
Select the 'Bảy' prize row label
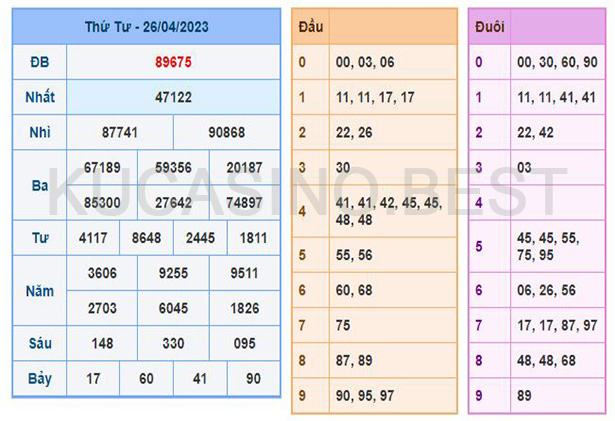(40, 379)
